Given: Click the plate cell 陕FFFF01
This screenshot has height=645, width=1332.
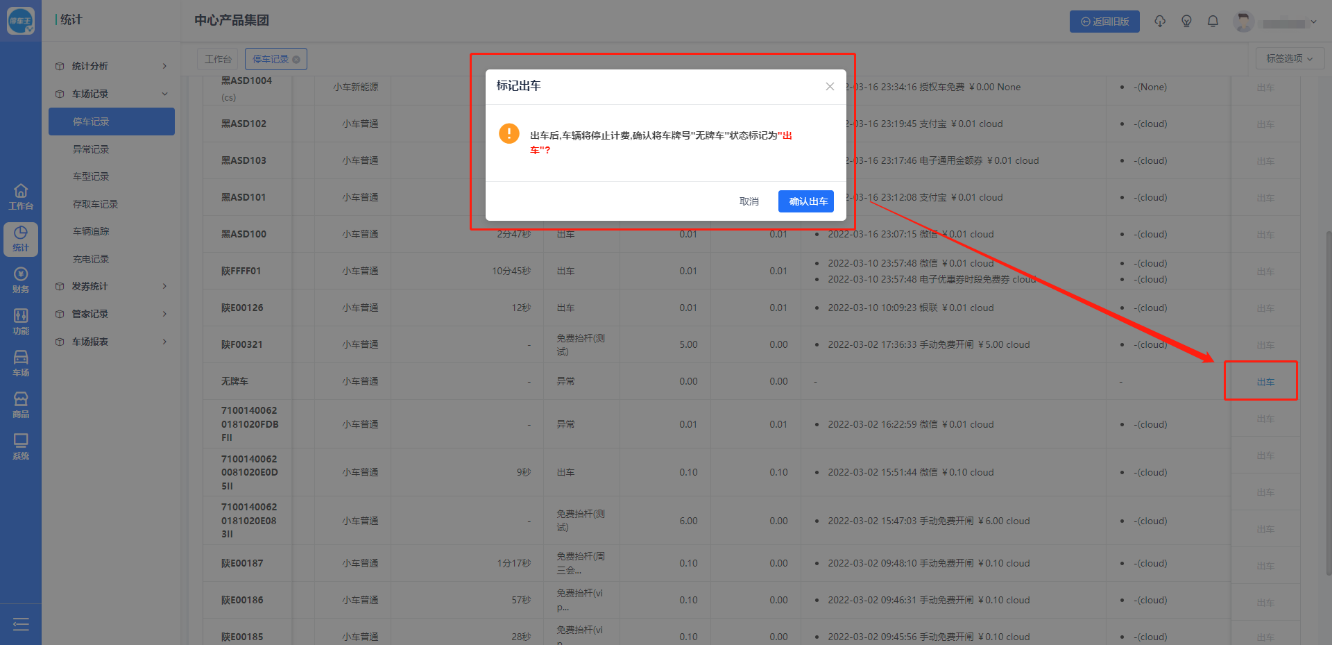Looking at the screenshot, I should [x=241, y=271].
